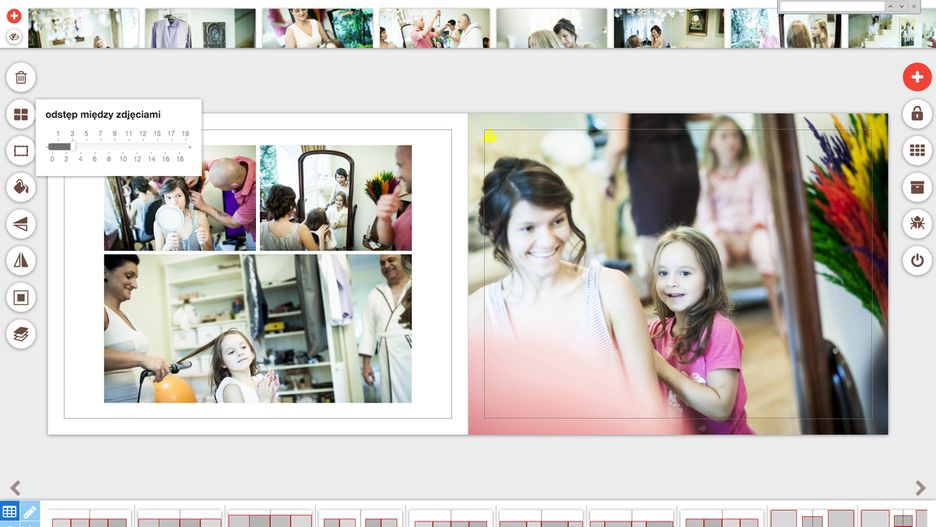
Task: Select the dark room with painting thumbnail
Action: click(x=669, y=28)
